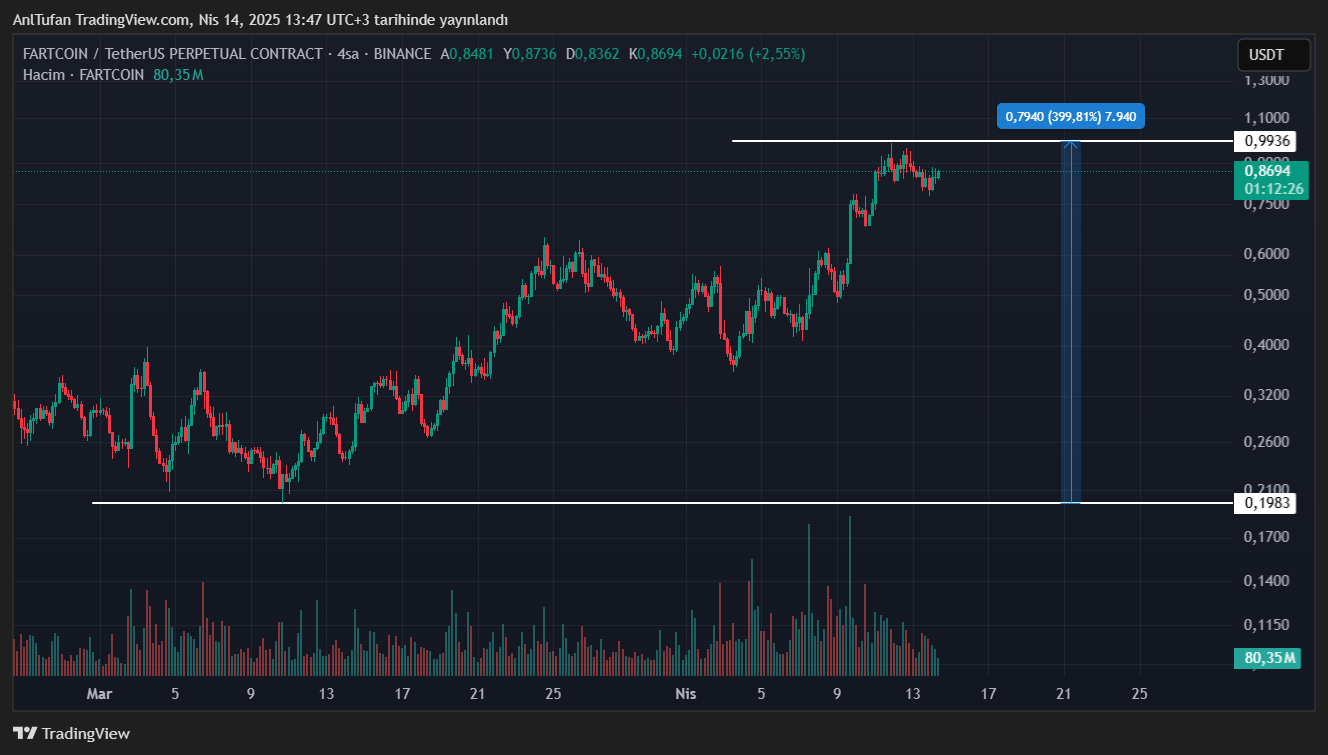This screenshot has width=1328, height=755.
Task: Click the blue measurement arrow on the chart
Action: point(1070,320)
